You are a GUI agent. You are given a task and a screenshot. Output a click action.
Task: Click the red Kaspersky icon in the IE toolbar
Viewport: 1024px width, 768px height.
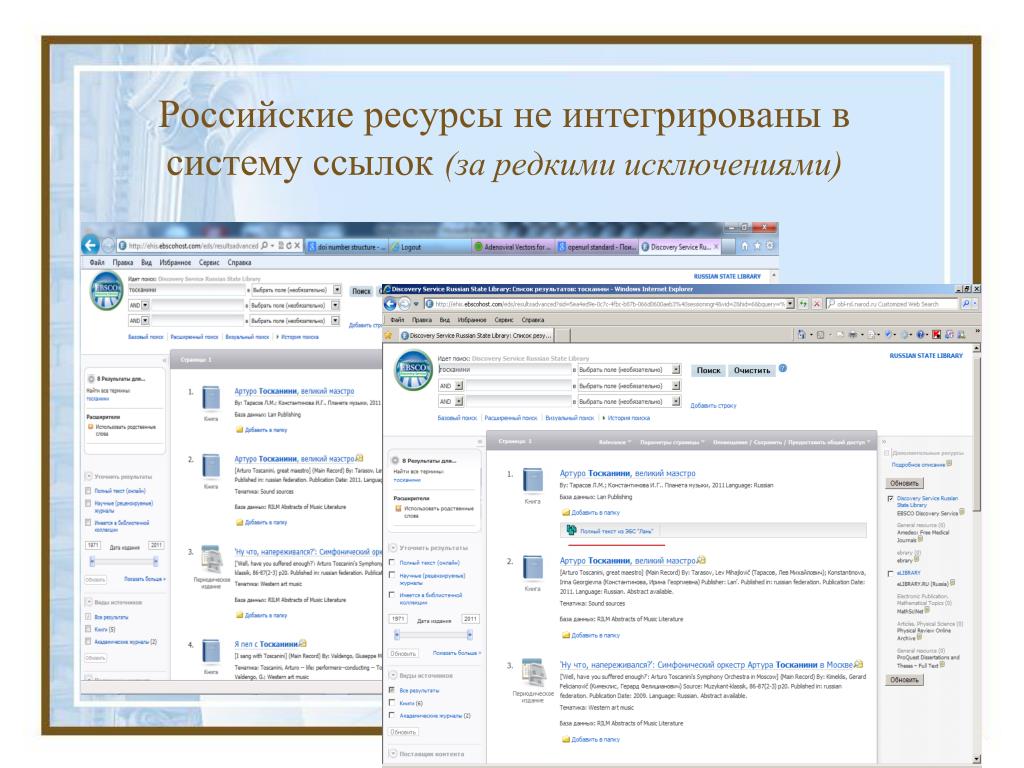[x=936, y=335]
